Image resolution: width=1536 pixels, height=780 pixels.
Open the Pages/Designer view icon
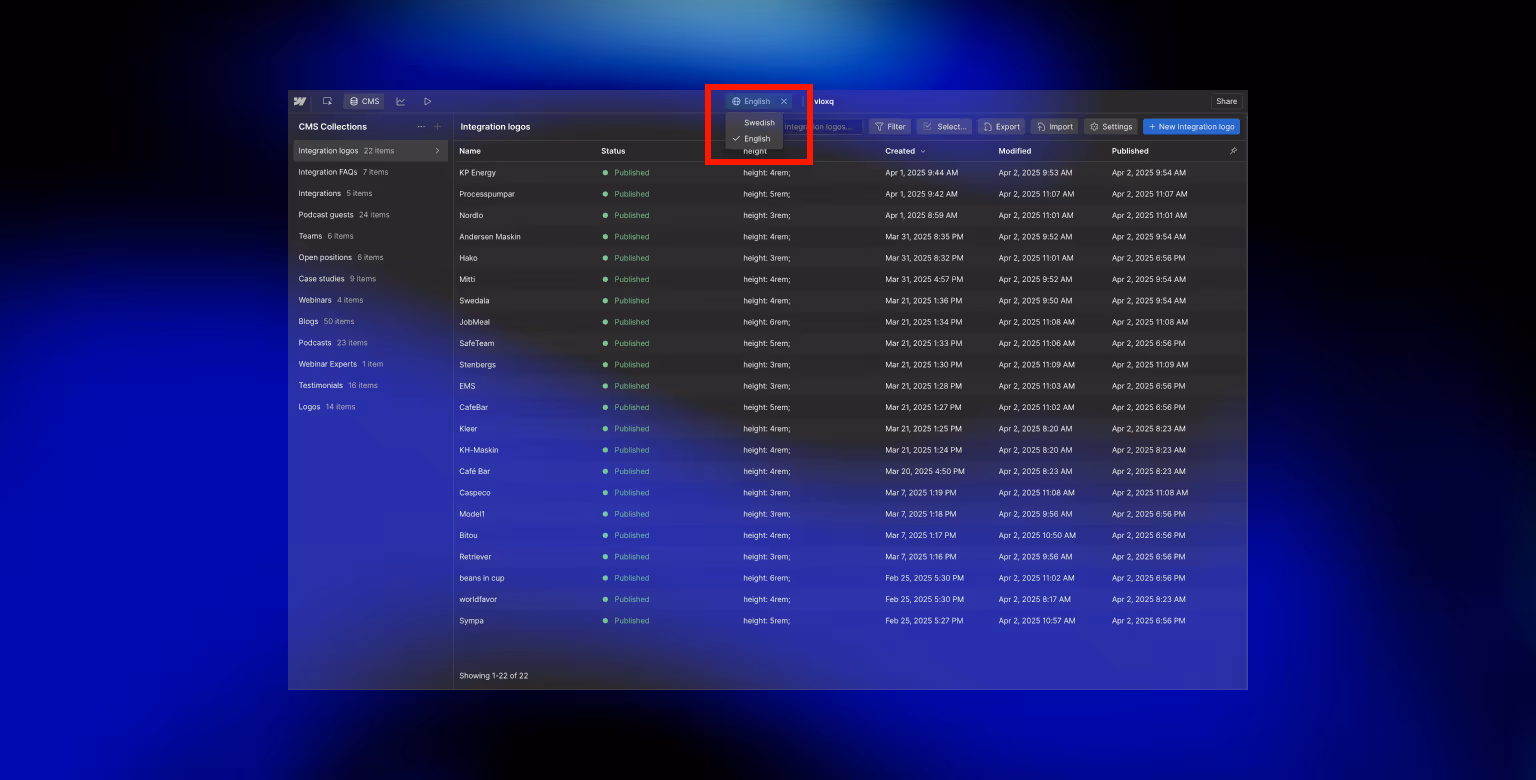(x=327, y=101)
